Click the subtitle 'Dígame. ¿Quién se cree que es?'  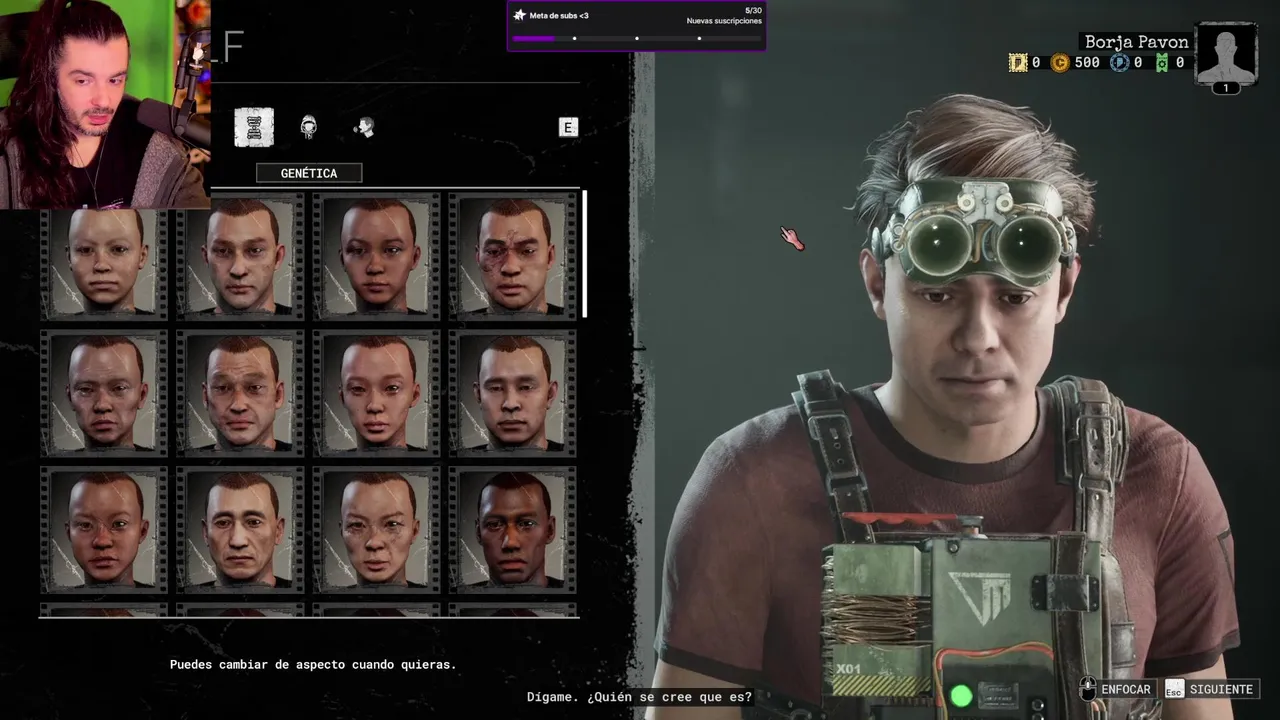(x=639, y=697)
